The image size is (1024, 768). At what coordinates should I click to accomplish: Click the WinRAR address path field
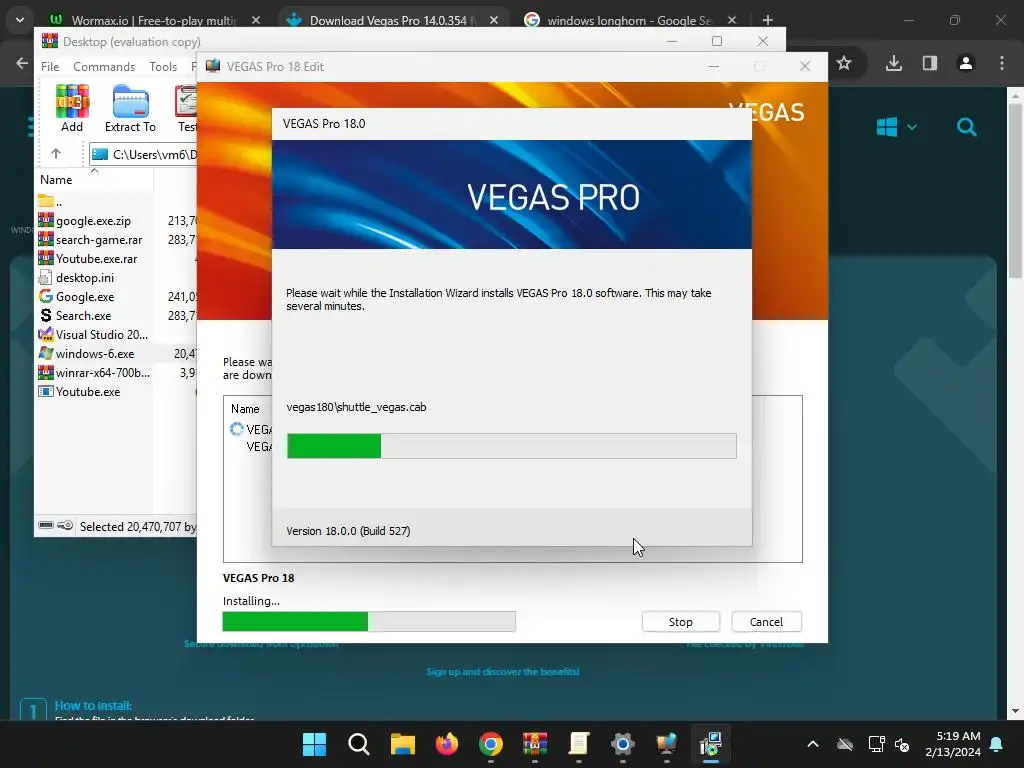pos(143,154)
